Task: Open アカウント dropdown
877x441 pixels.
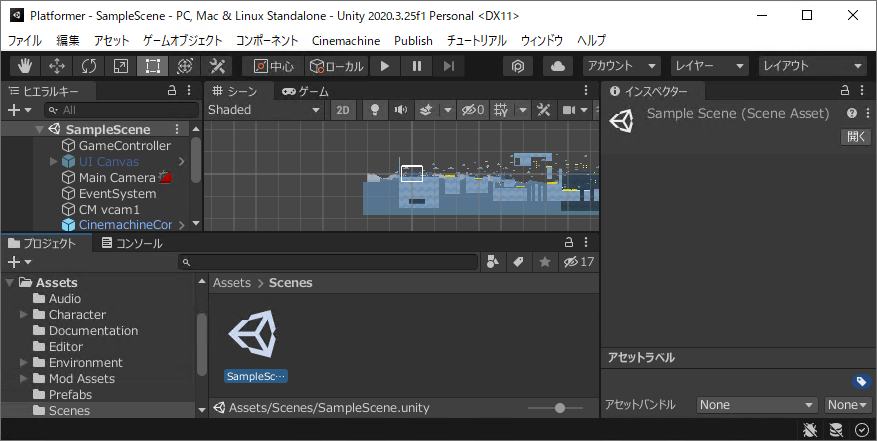Action: [621, 66]
